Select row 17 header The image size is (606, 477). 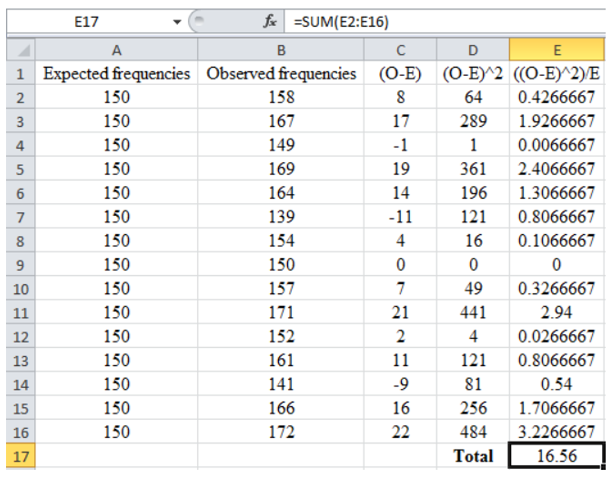tap(18, 455)
